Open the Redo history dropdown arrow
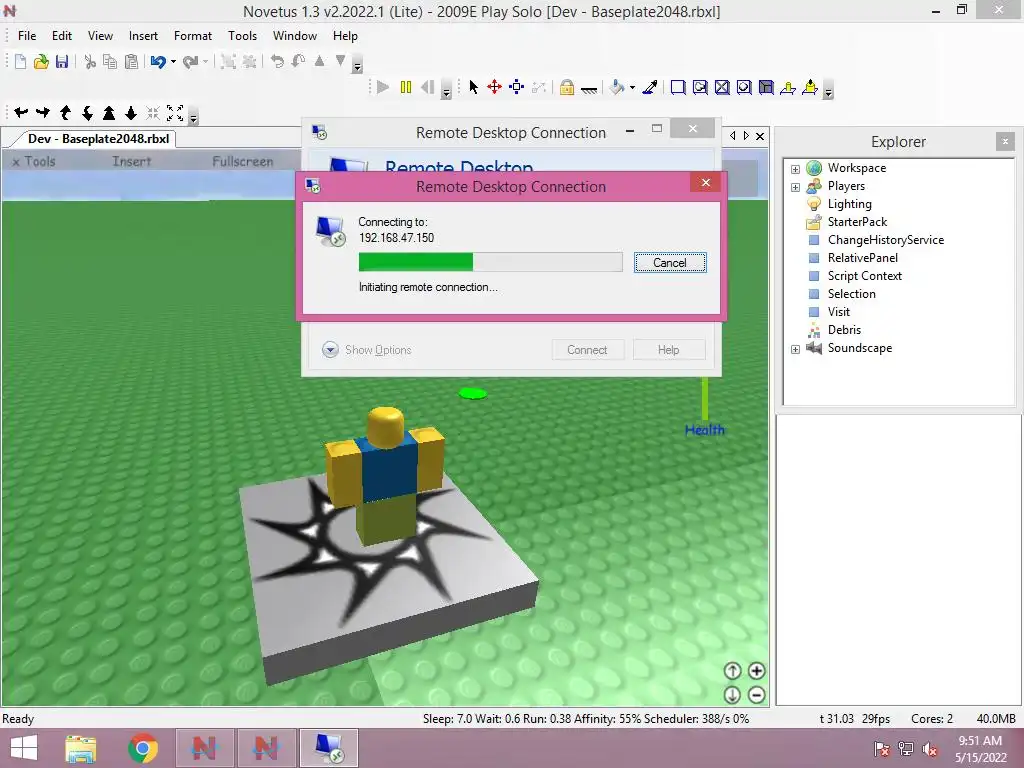 206,62
